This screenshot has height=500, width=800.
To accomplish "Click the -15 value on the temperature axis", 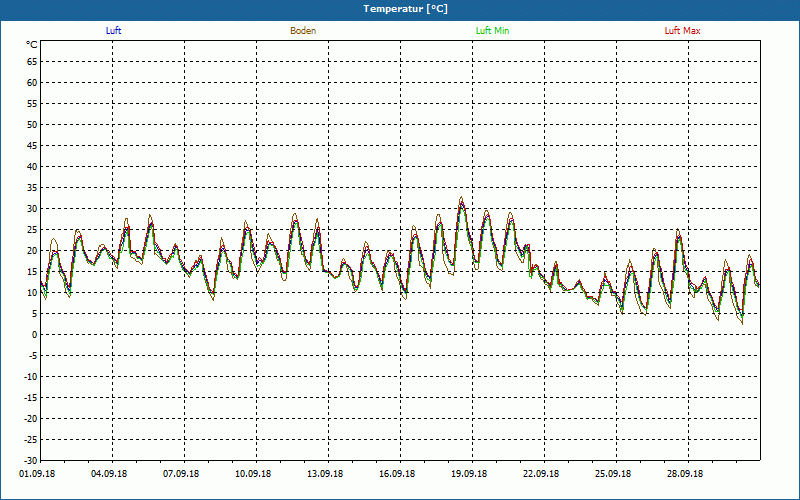I will tap(31, 397).
